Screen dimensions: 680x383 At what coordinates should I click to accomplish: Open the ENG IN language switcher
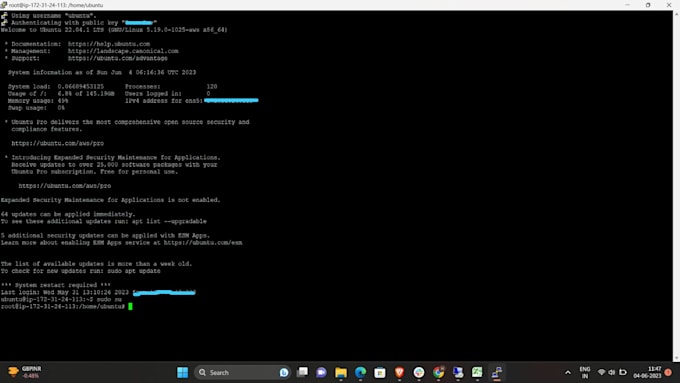pos(585,372)
